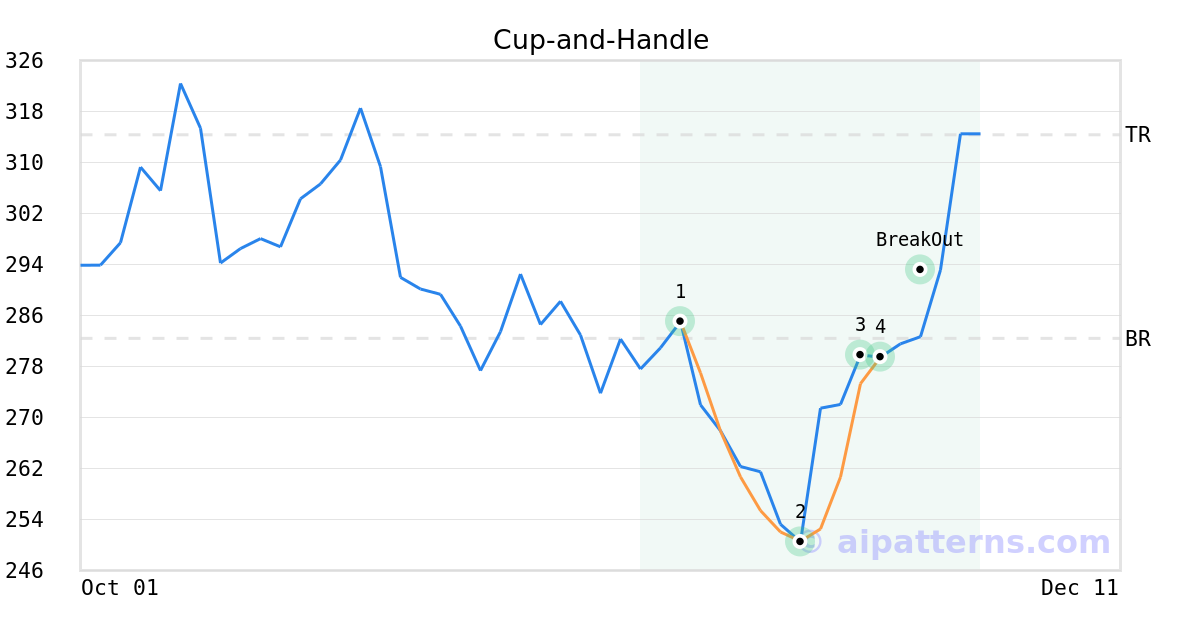Click the Oct 01 start date label
Screen dimensions: 1200x630
[119, 588]
